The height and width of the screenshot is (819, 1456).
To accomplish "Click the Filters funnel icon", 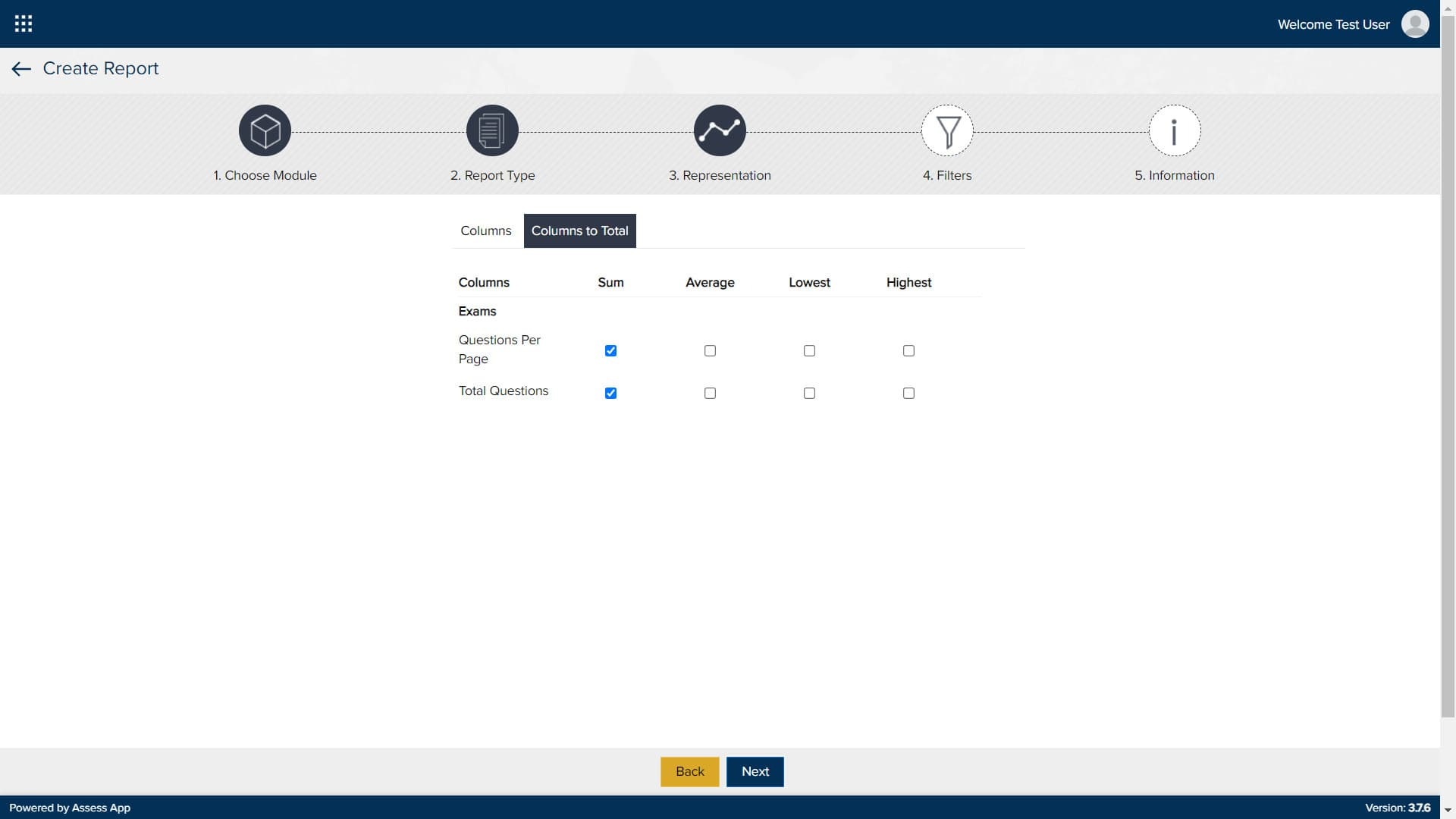I will click(x=947, y=130).
